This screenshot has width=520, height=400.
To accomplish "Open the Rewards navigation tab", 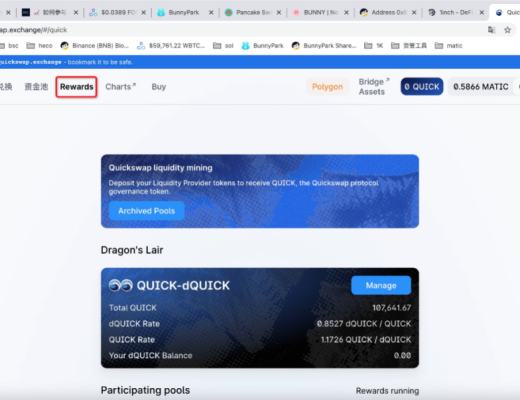I will pos(76,87).
